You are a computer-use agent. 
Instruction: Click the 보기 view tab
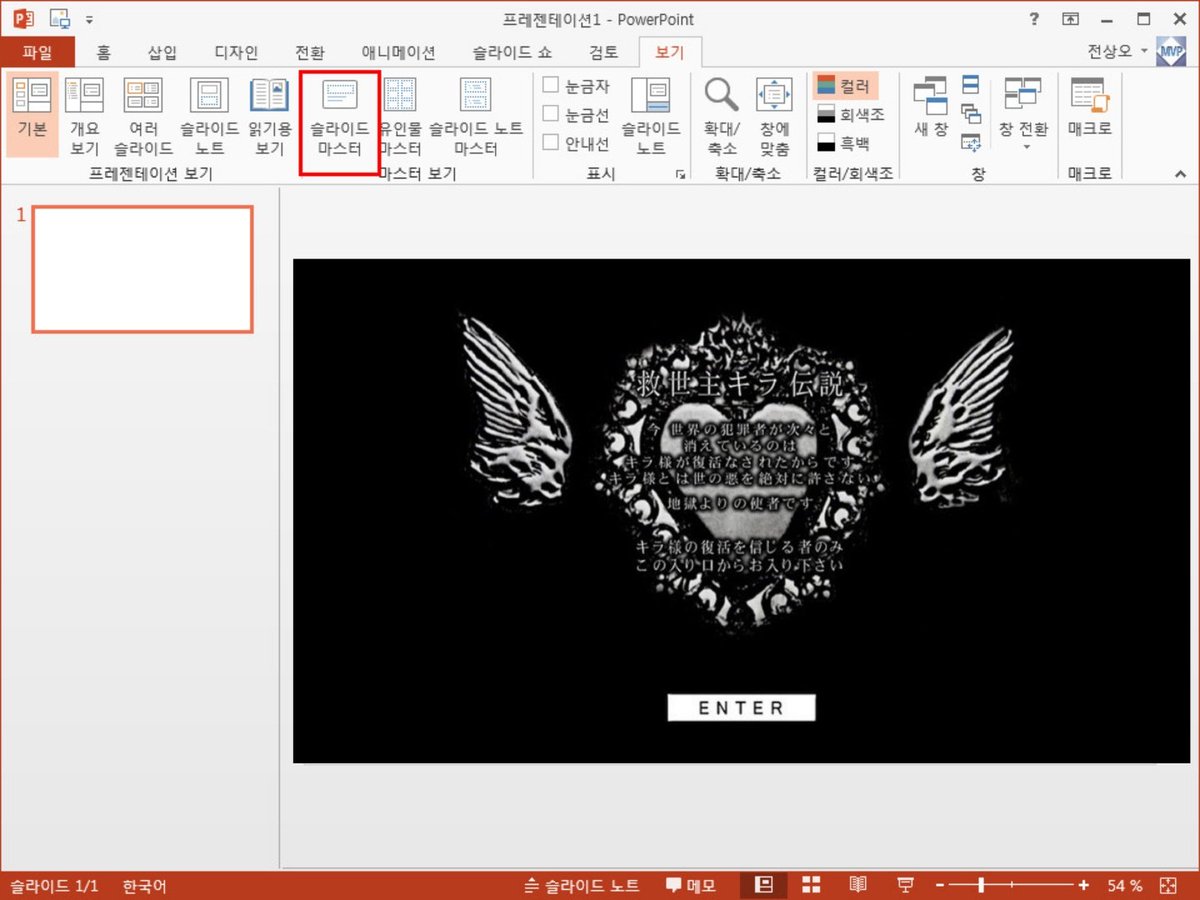669,52
